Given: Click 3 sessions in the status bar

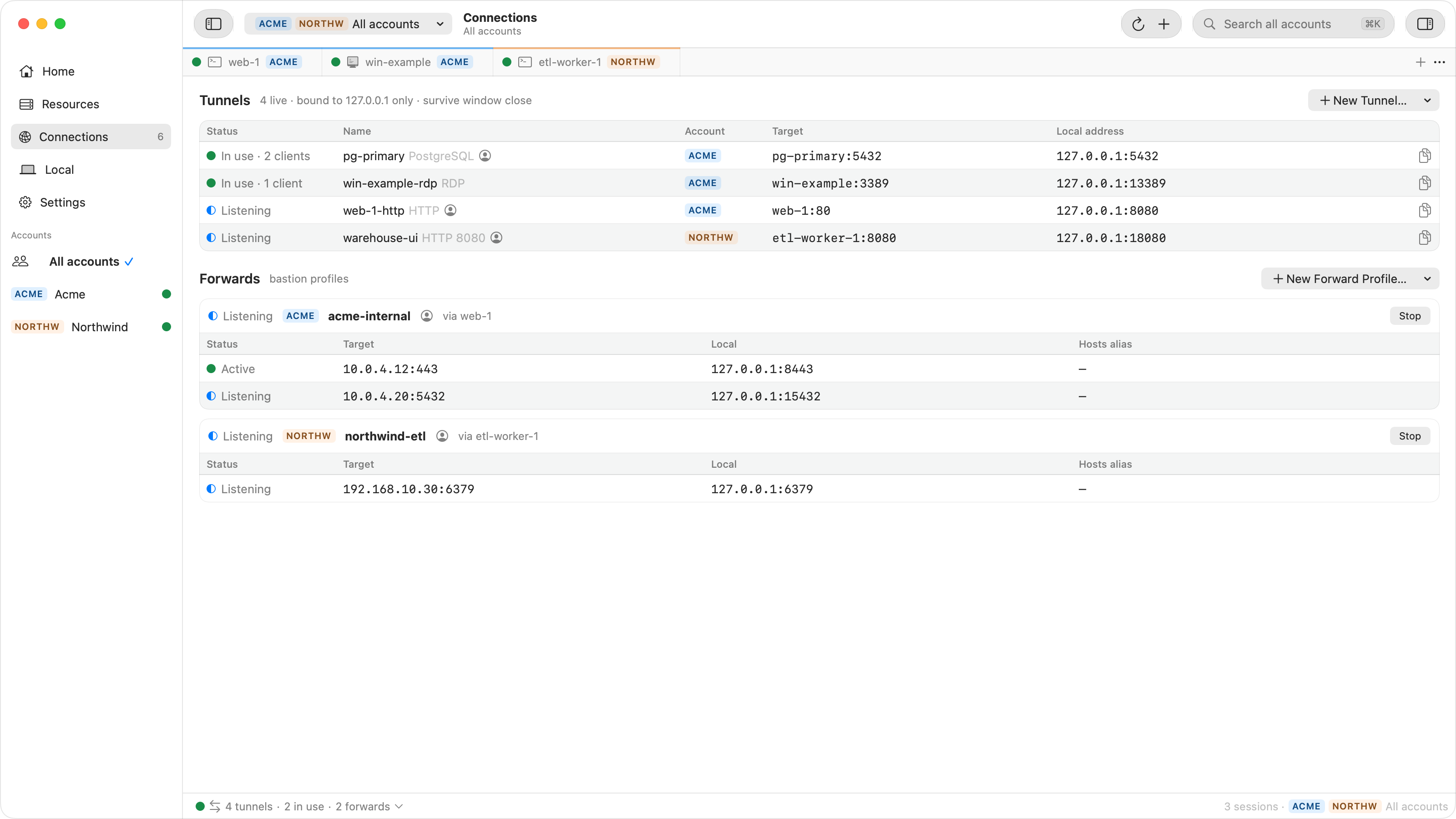Looking at the screenshot, I should [1250, 807].
